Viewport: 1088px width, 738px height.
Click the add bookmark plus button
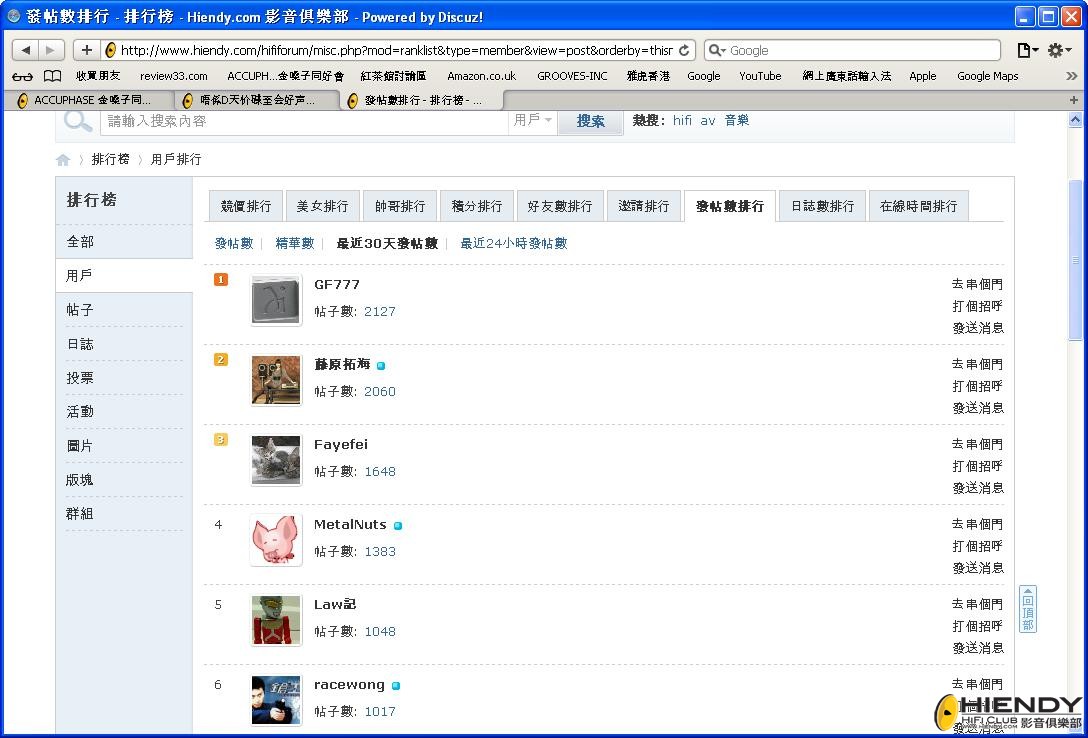click(x=87, y=50)
